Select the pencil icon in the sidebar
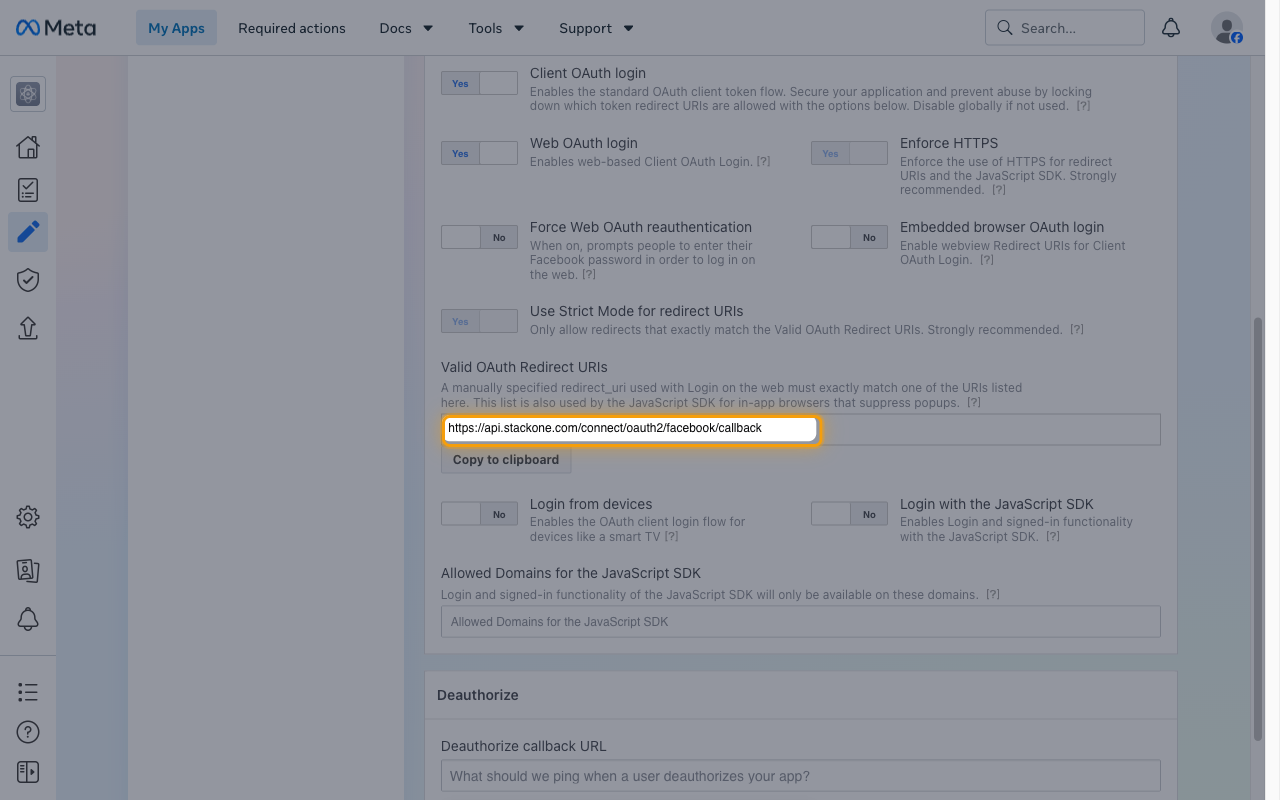The height and width of the screenshot is (800, 1280). [28, 232]
